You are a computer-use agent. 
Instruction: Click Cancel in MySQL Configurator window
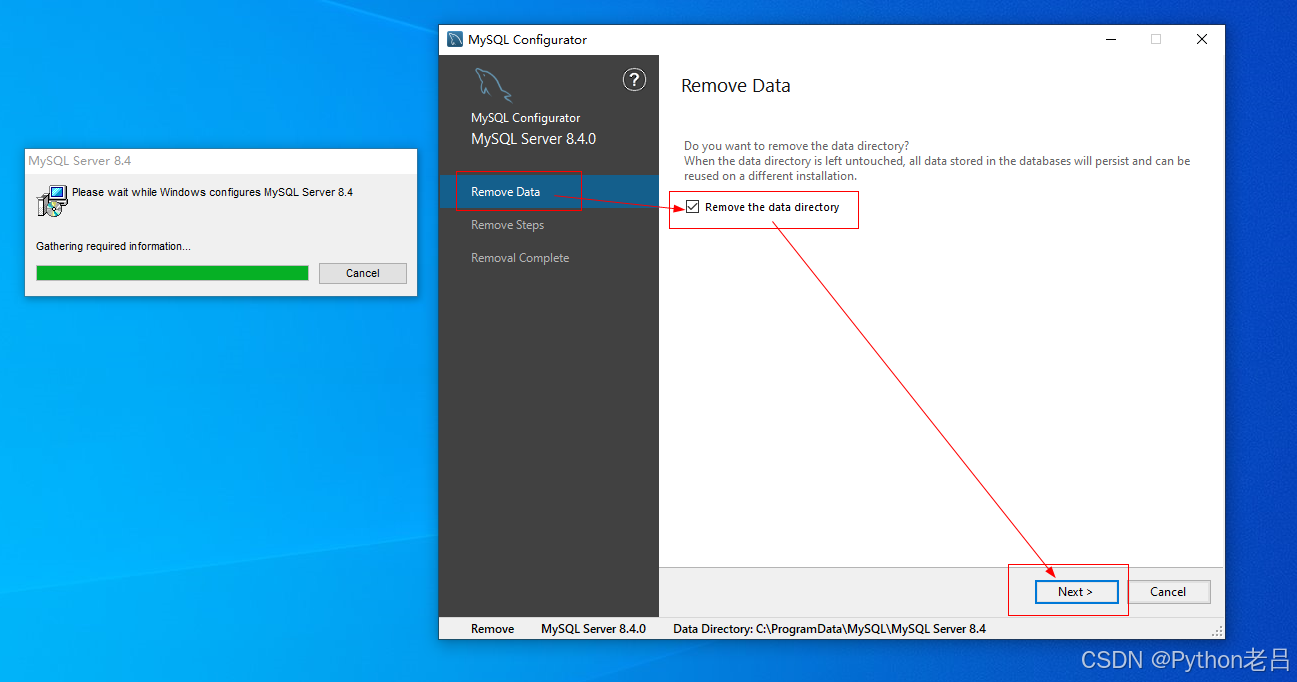pos(1168,592)
